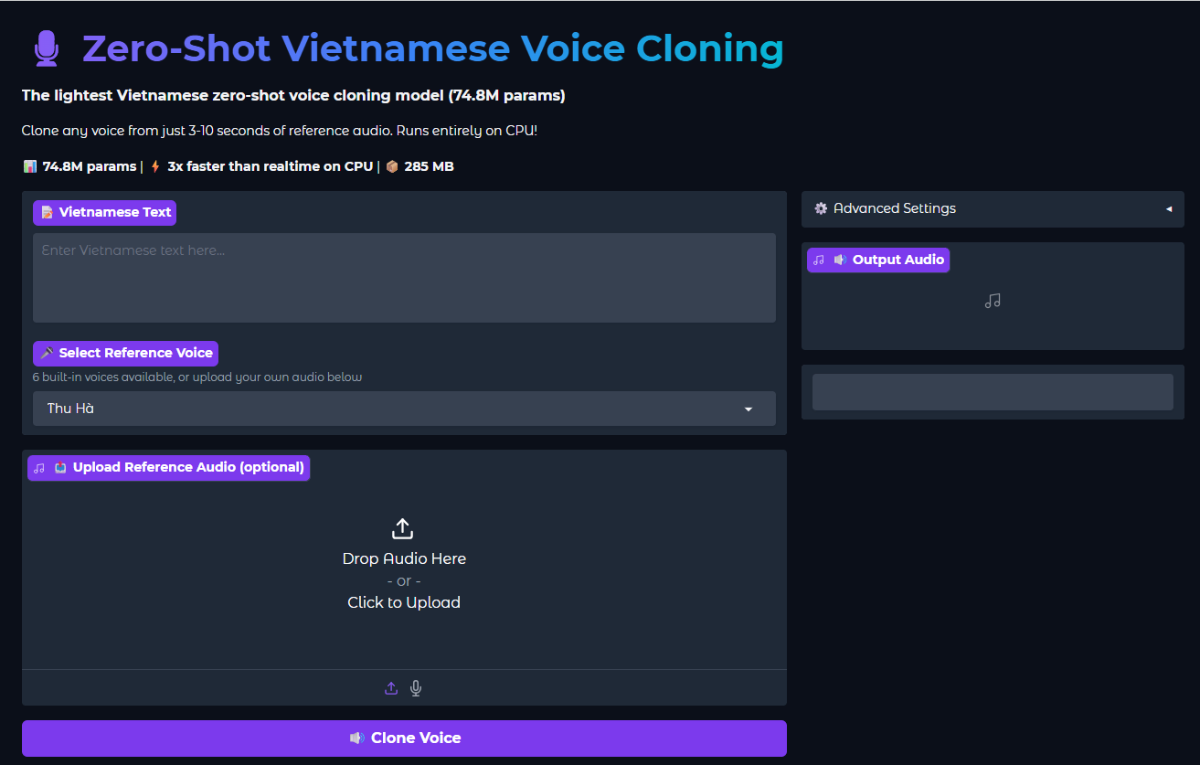
Task: Click the microphone icon beside the page title
Action: (47, 47)
